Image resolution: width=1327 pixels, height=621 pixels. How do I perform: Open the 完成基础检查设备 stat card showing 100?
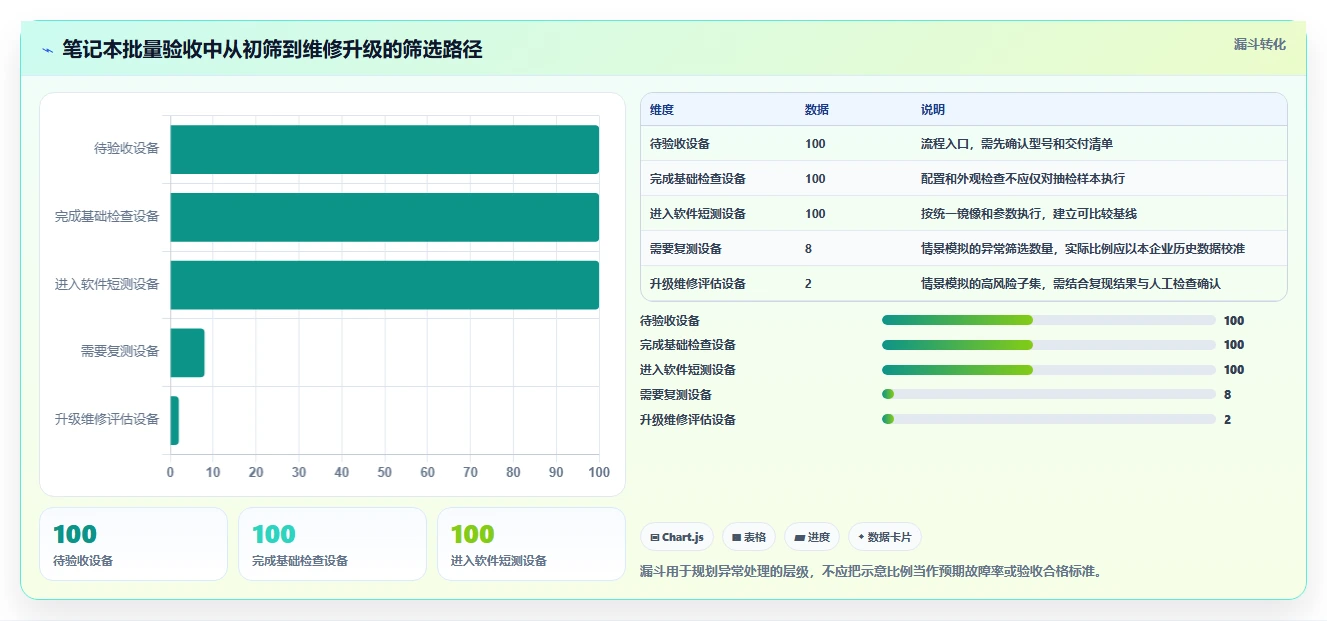(x=332, y=544)
